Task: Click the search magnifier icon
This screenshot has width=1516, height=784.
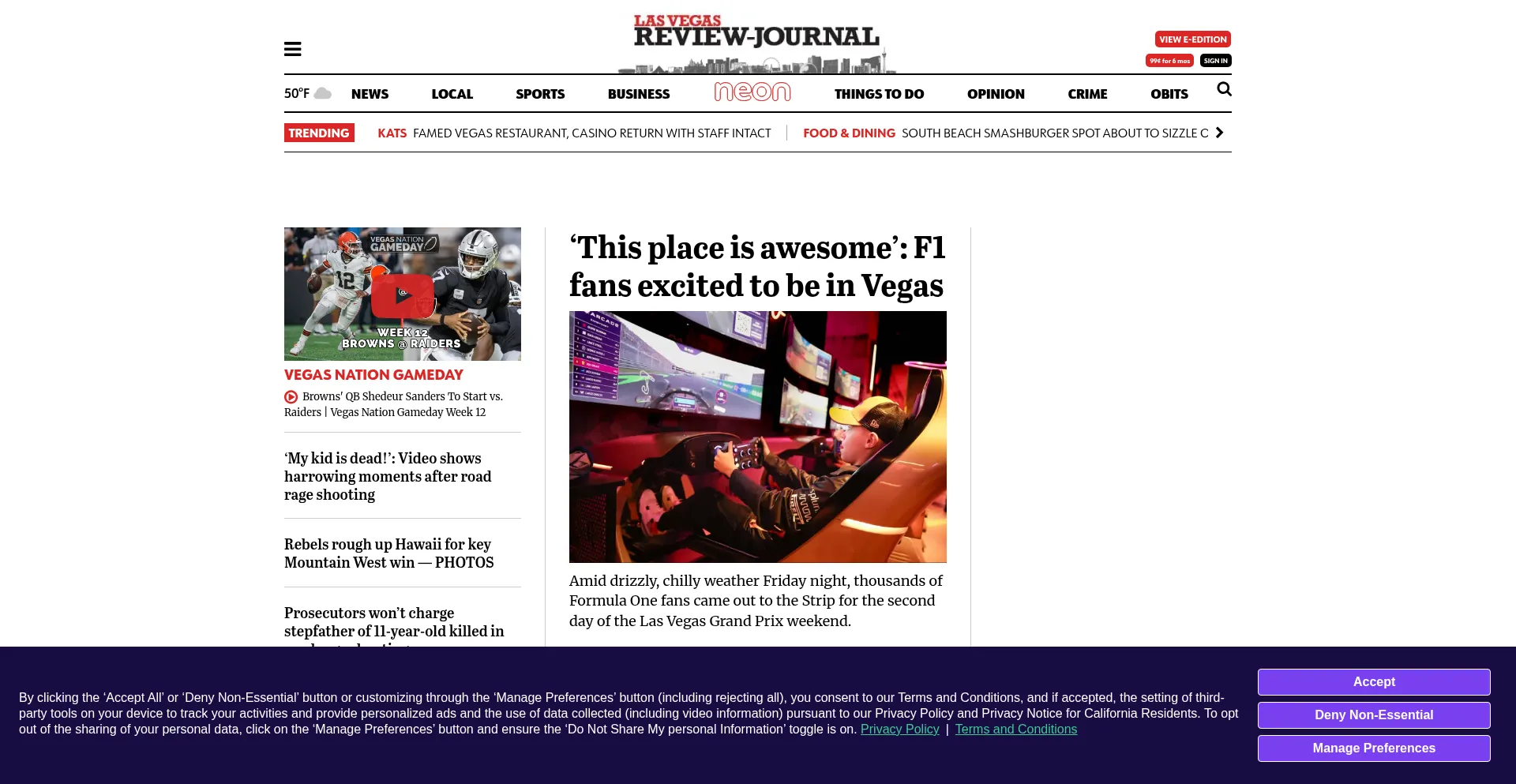Action: point(1224,89)
